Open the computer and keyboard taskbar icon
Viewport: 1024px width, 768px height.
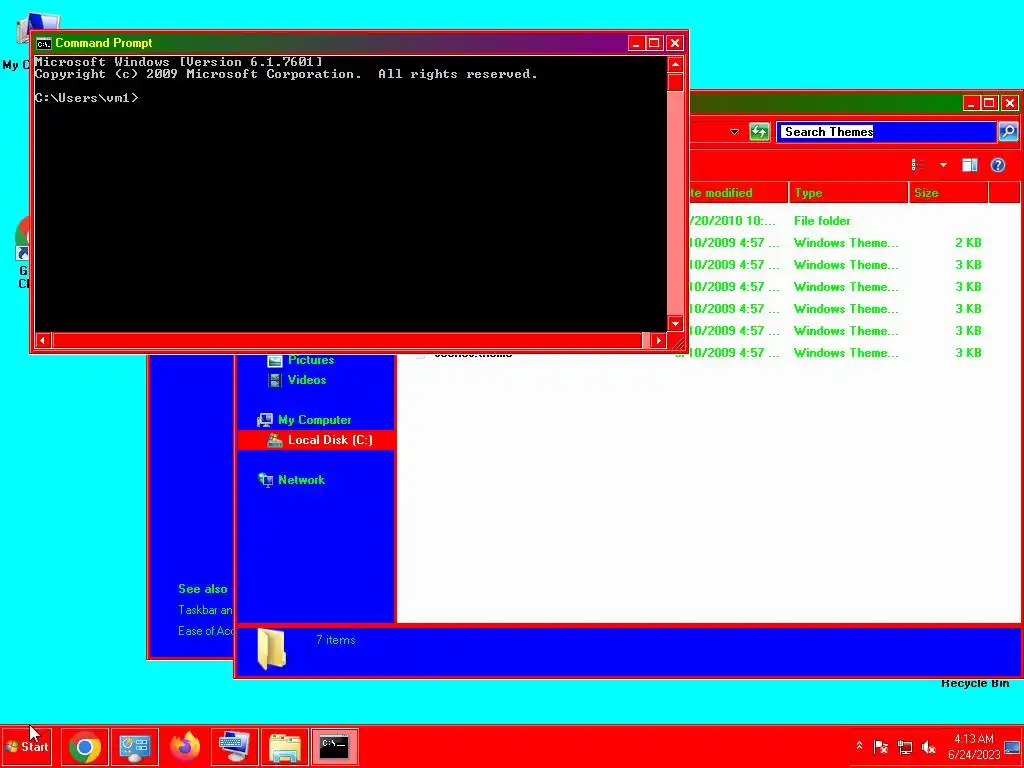234,747
